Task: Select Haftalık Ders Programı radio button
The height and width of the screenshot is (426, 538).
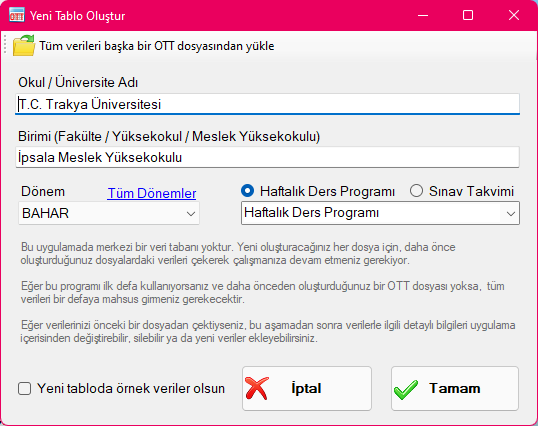Action: point(247,191)
